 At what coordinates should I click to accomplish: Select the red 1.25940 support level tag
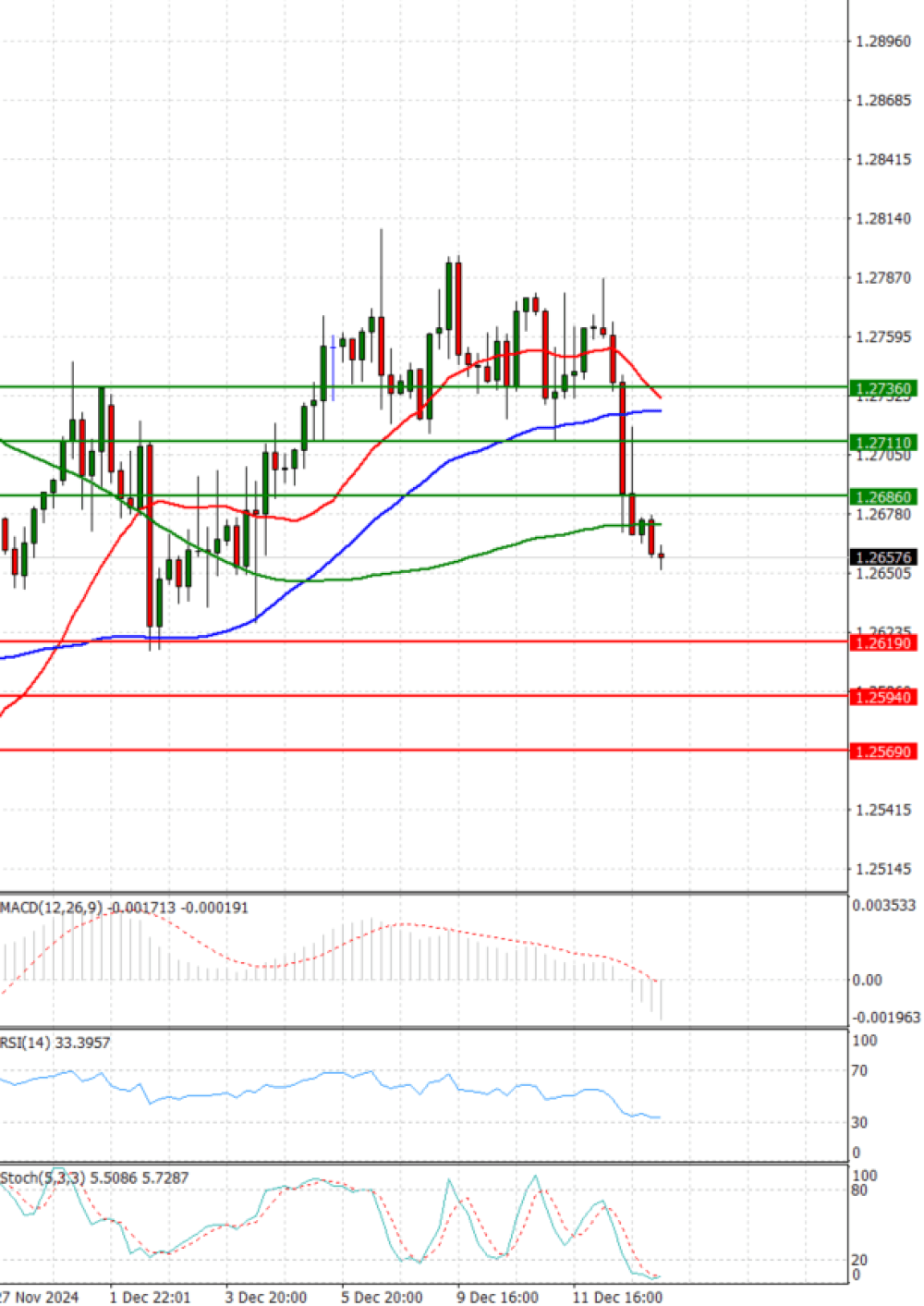882,698
